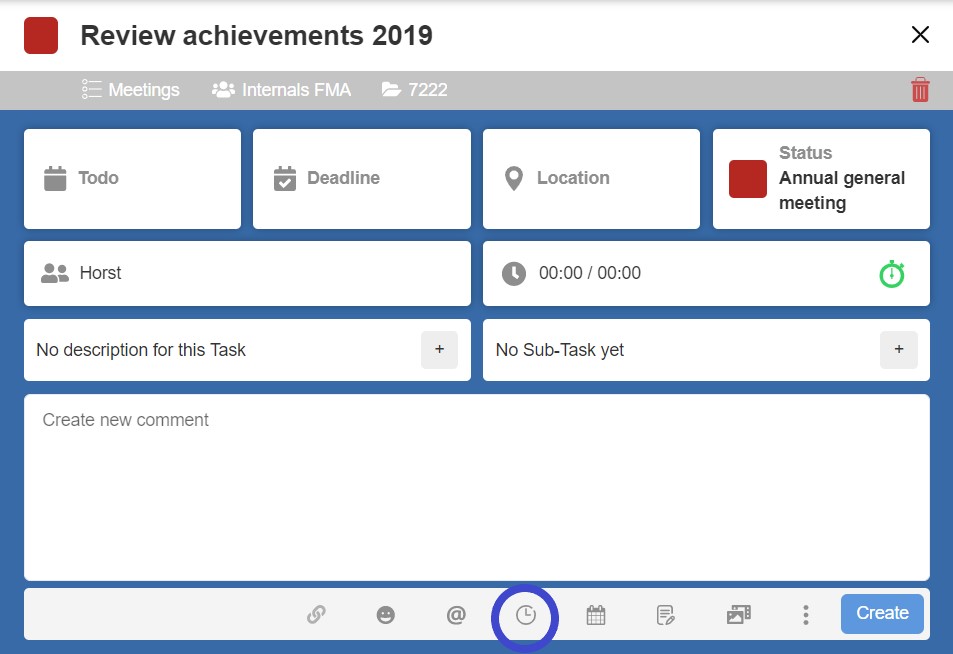Click the Meetings checklist icon
953x654 pixels.
point(92,89)
